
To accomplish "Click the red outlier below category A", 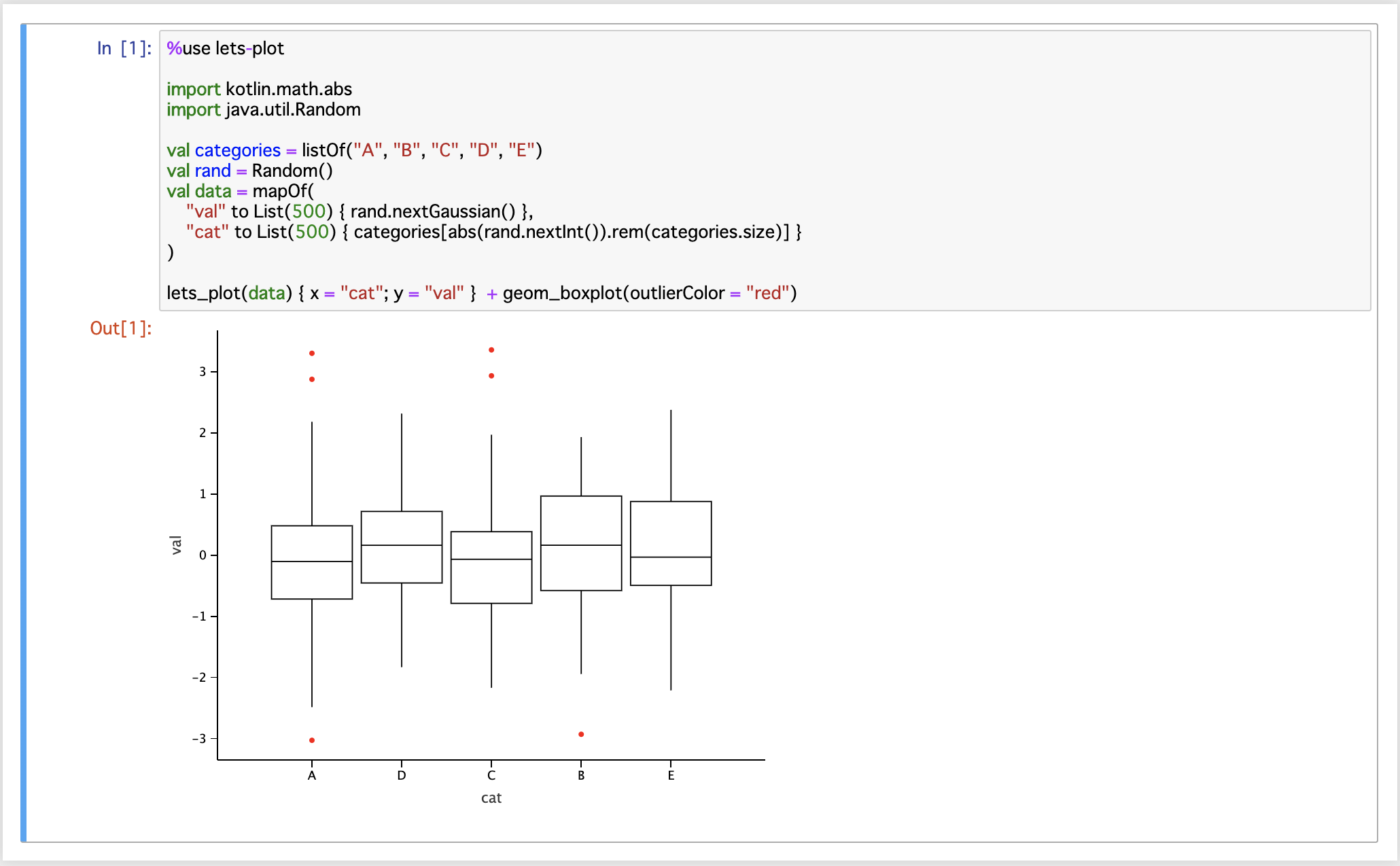I will pos(312,740).
